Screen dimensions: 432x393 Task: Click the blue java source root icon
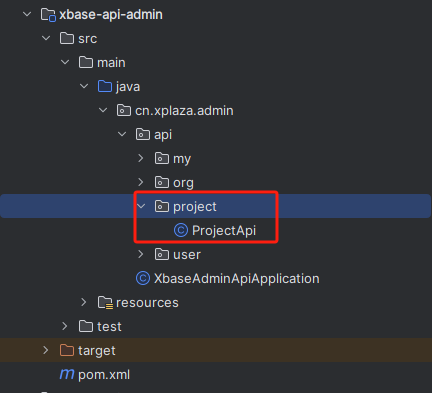pos(105,86)
